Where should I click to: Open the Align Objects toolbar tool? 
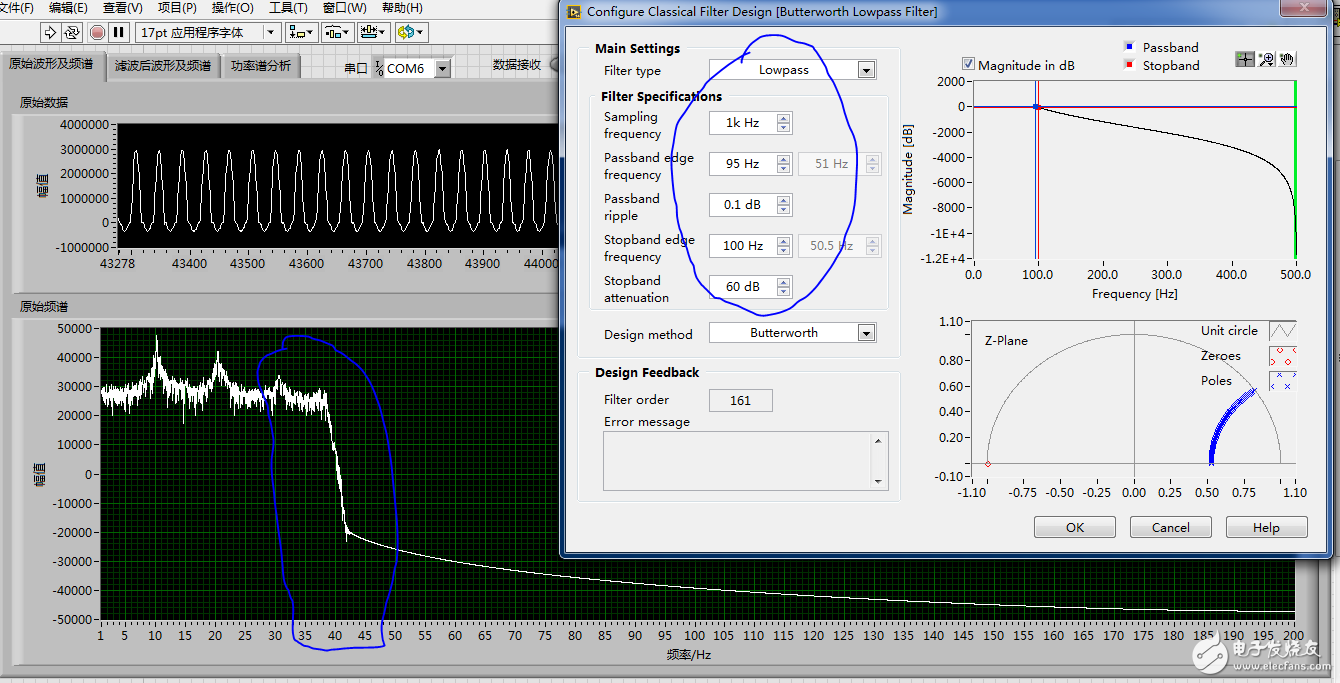coord(301,32)
